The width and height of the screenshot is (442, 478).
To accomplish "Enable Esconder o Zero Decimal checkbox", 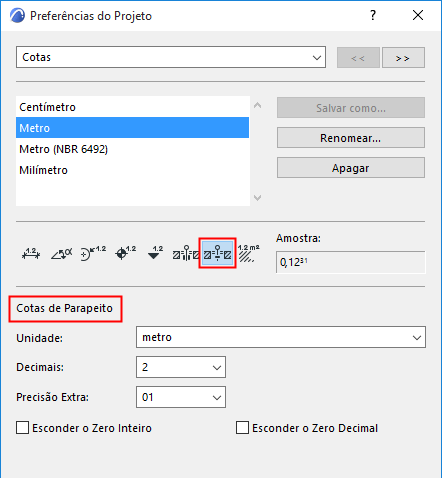I will (x=242, y=428).
